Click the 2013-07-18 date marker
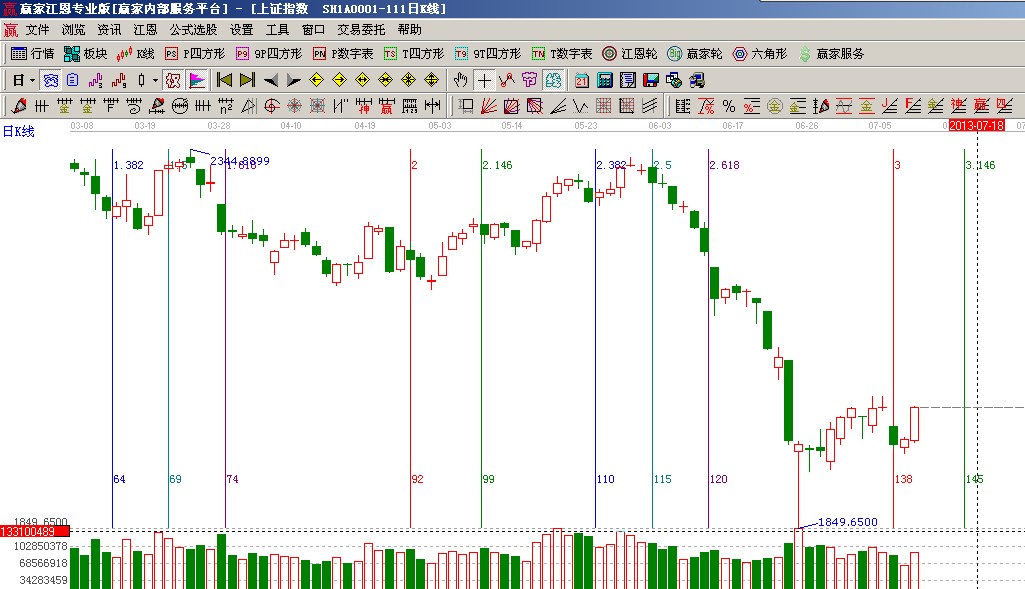Screen dimensions: 1025x589 tap(978, 126)
